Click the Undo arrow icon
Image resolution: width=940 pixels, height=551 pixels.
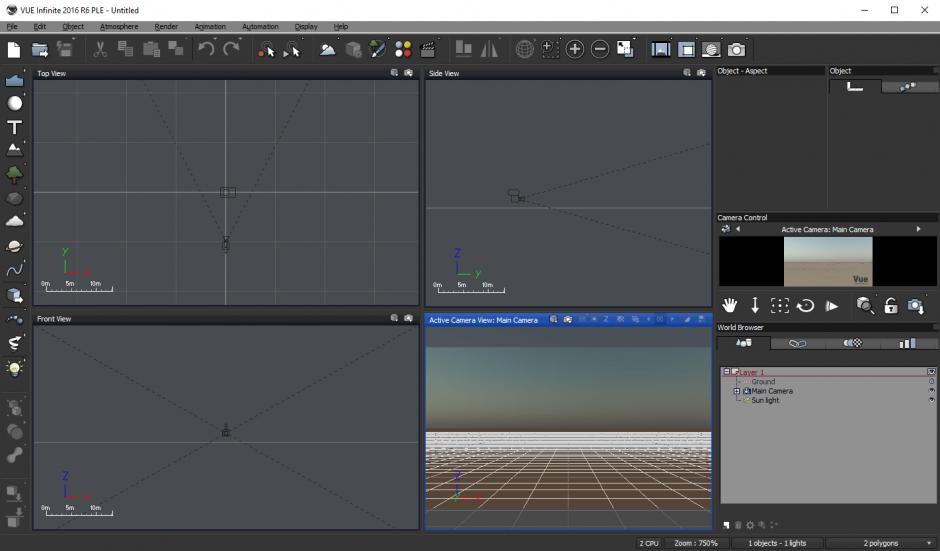coord(206,49)
